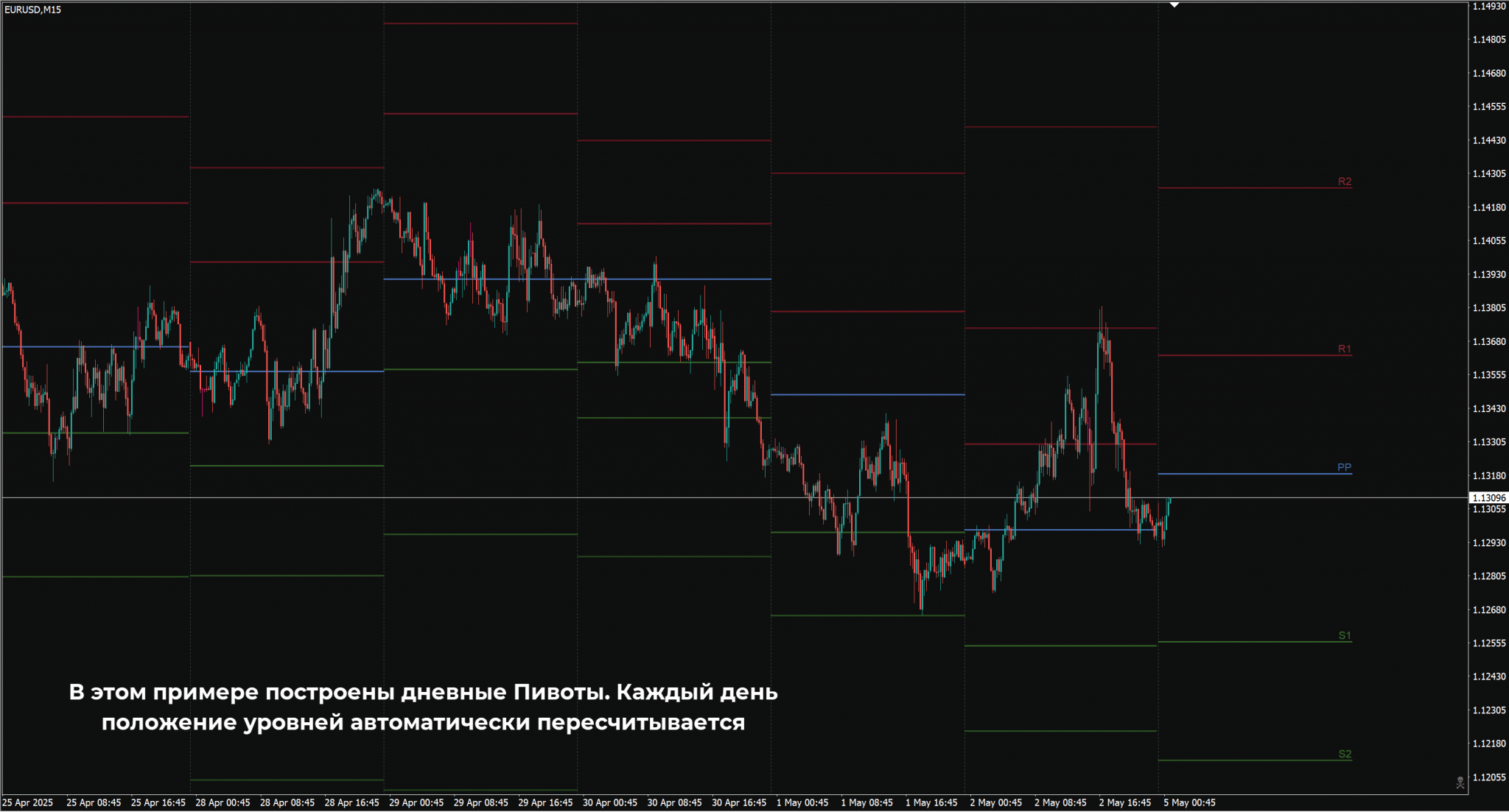Click the 1.12680 price scale label
The width and height of the screenshot is (1509, 812).
pos(1488,610)
